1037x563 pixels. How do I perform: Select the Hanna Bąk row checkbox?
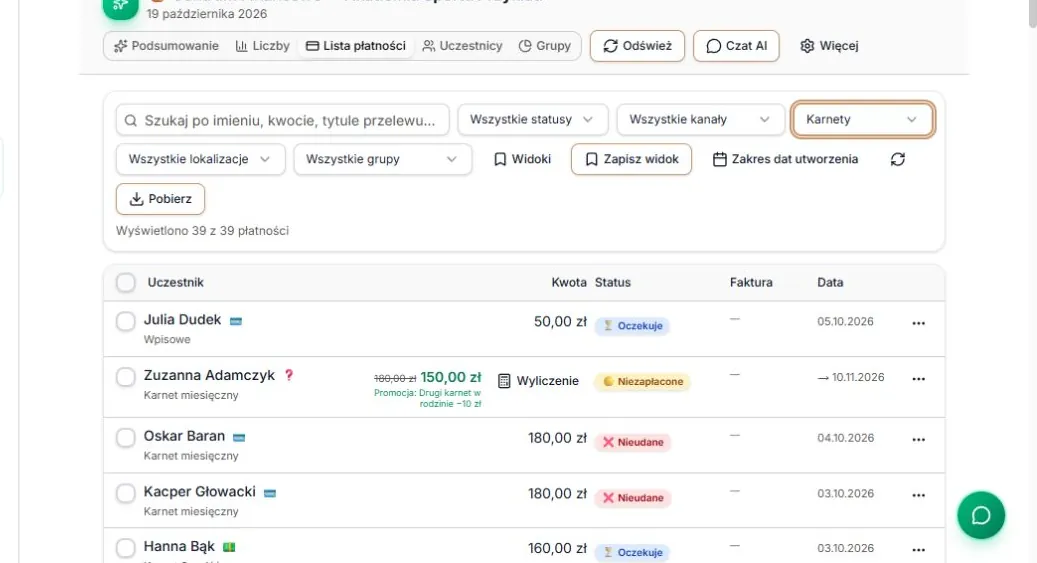click(126, 548)
